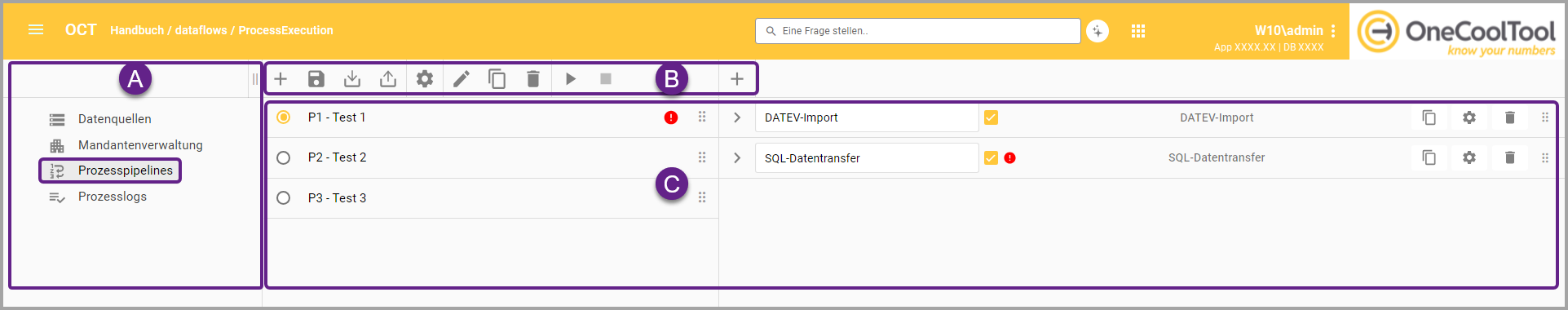This screenshot has width=1568, height=310.
Task: Click SQL-Datentransfer step type label
Action: click(1217, 157)
